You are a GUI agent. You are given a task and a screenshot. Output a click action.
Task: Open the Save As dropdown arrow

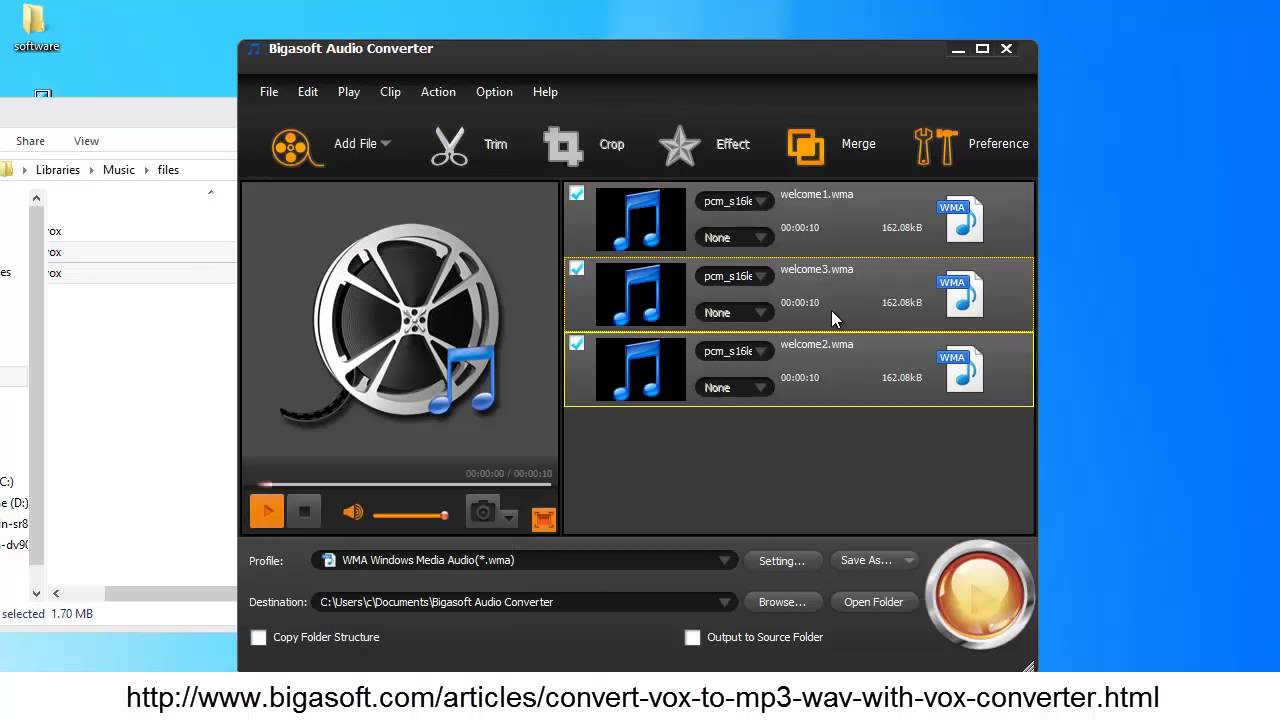pos(909,561)
